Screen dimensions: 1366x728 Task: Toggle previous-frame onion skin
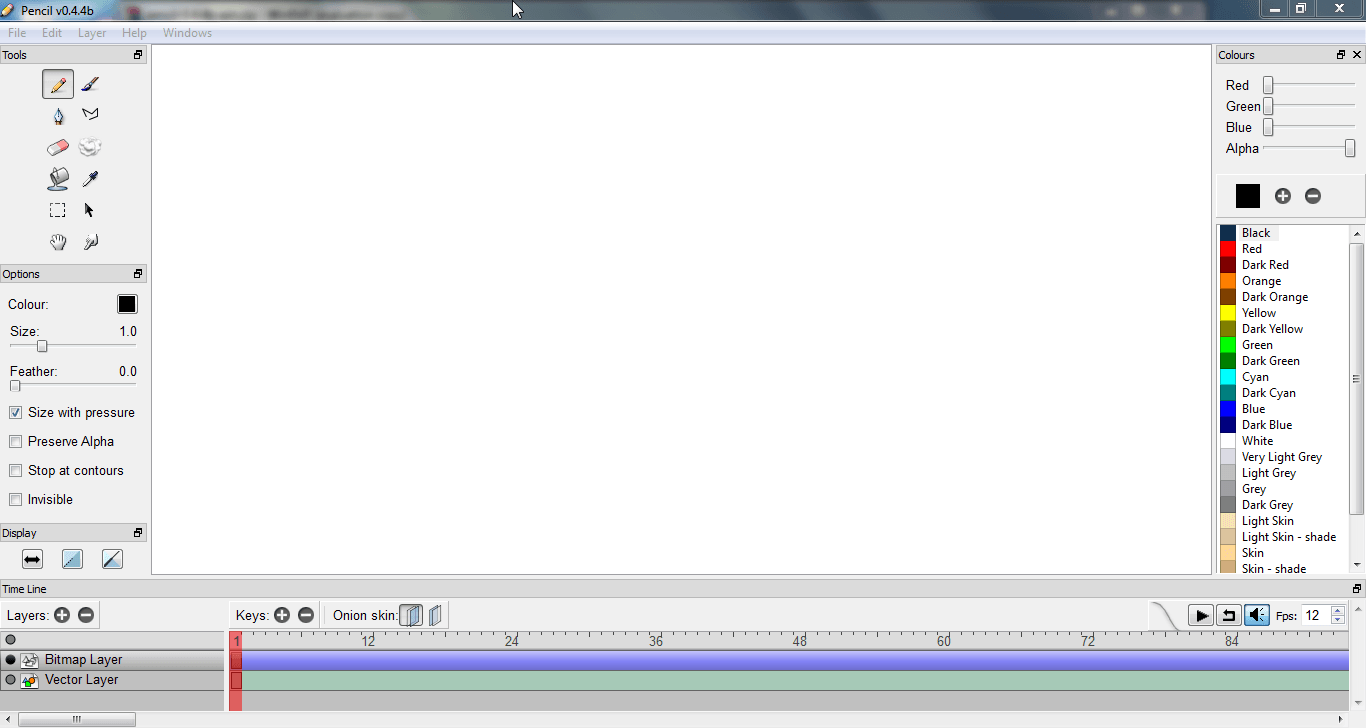point(411,615)
